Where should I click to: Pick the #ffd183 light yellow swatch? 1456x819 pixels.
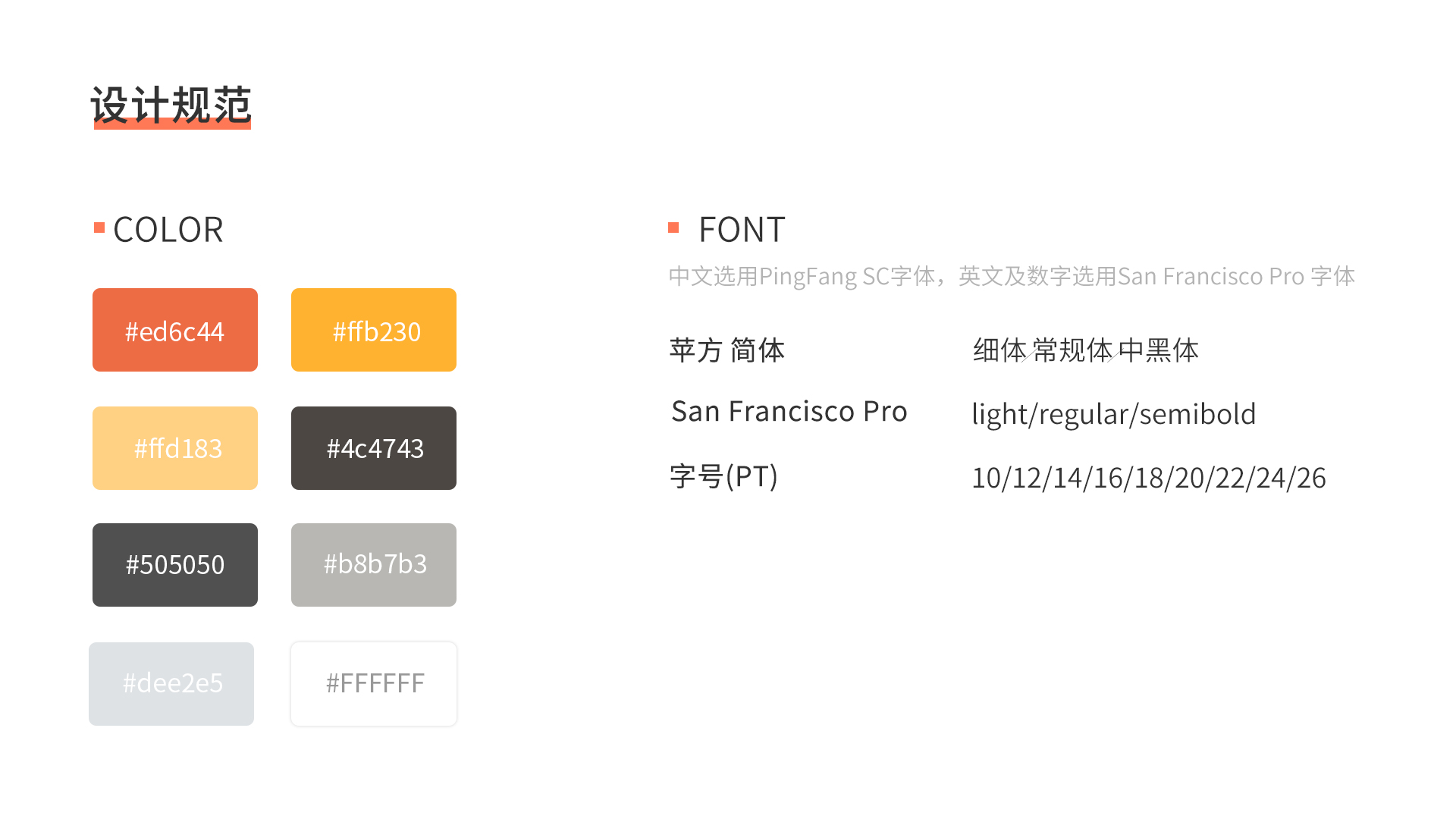pyautogui.click(x=175, y=448)
